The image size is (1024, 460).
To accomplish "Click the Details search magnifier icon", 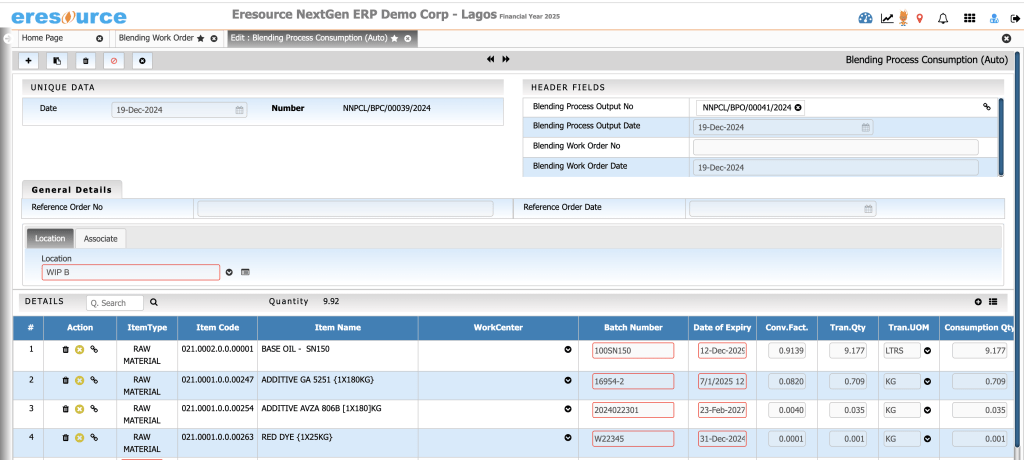I will tap(154, 303).
